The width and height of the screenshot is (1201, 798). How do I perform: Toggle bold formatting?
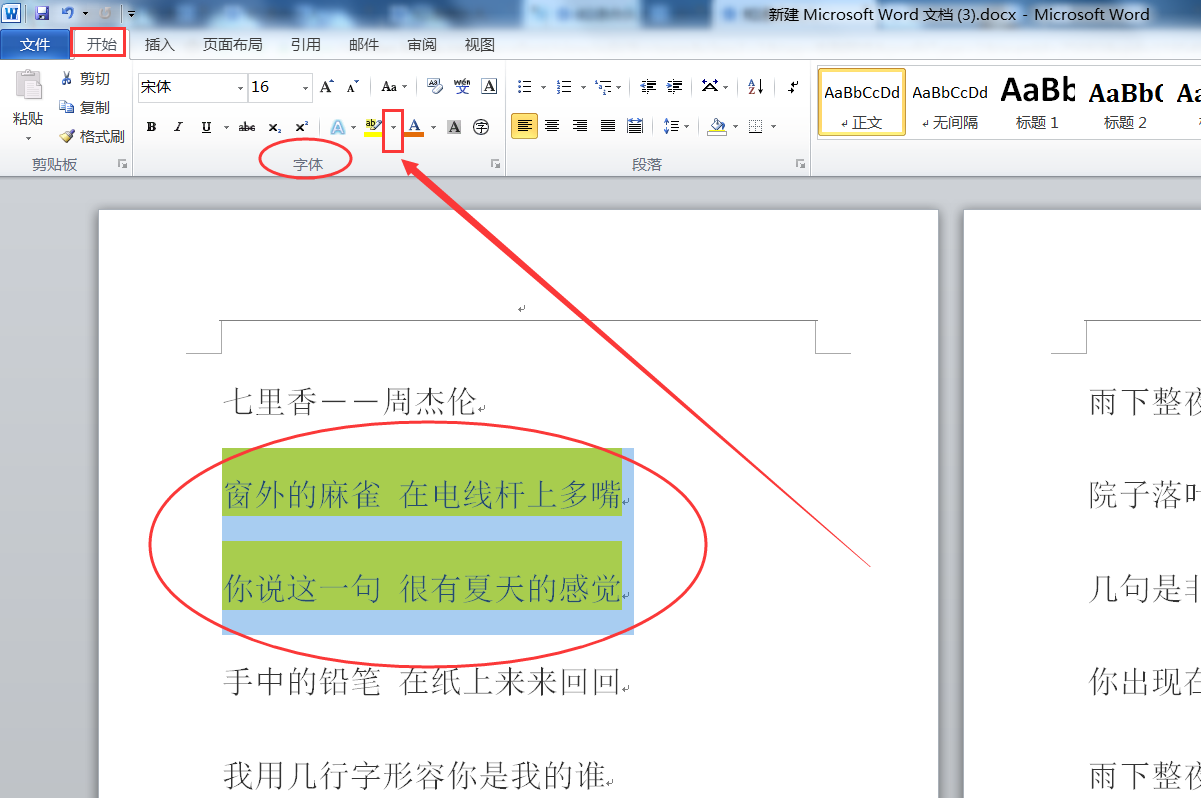[151, 127]
